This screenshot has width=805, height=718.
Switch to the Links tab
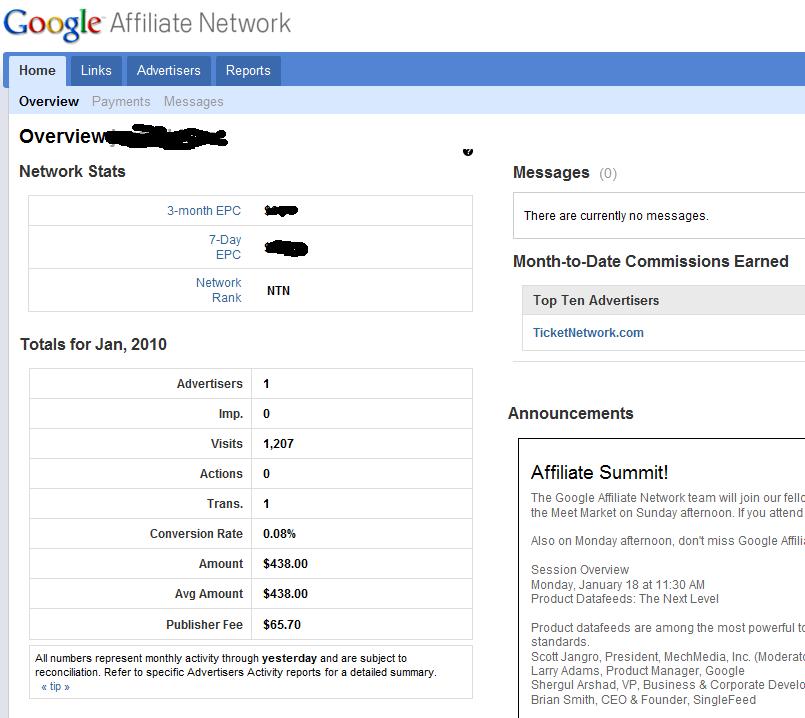click(x=96, y=70)
